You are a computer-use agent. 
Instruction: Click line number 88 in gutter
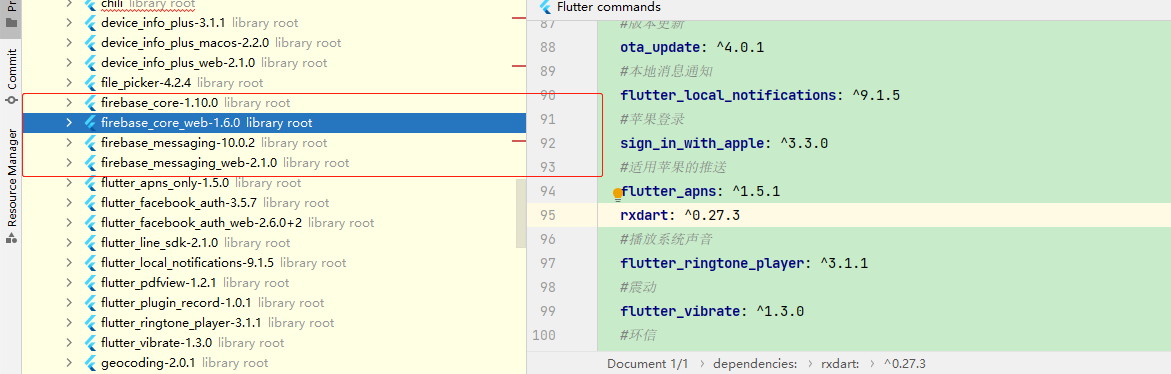coord(547,48)
